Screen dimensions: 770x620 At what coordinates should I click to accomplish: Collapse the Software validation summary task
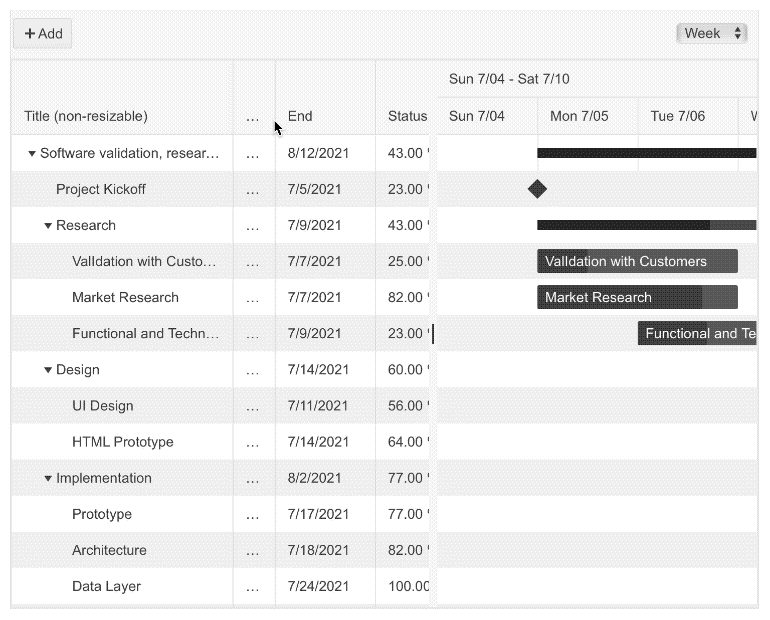(32, 154)
